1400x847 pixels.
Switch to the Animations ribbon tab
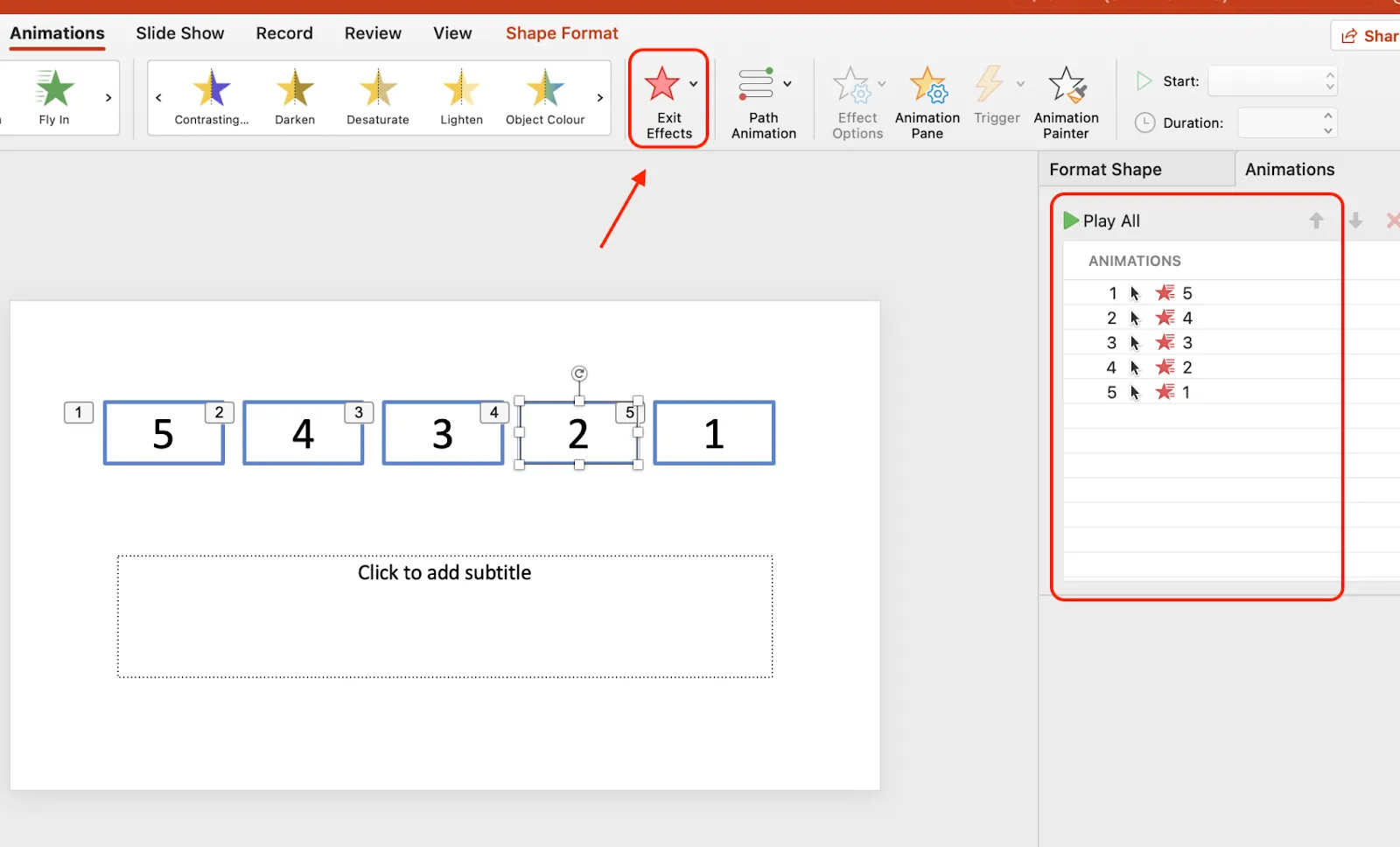[x=57, y=33]
